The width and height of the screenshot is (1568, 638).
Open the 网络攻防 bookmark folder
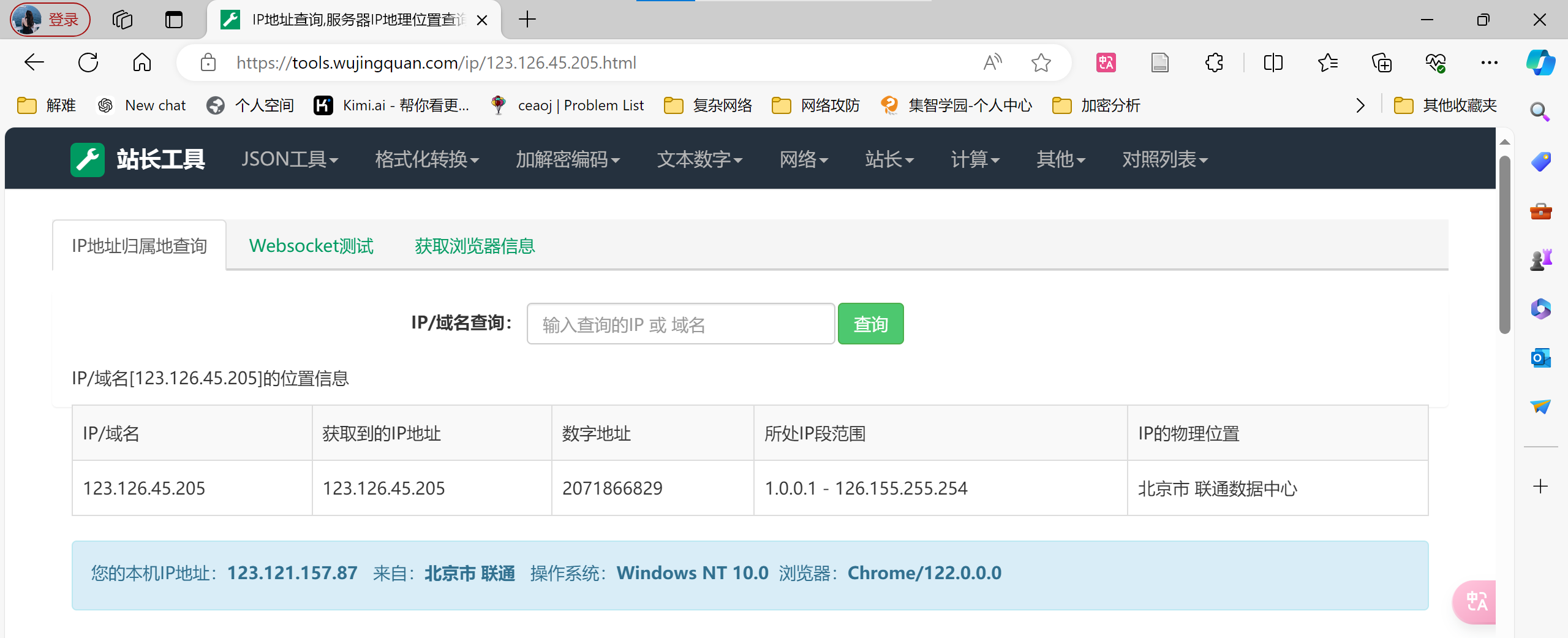point(816,105)
